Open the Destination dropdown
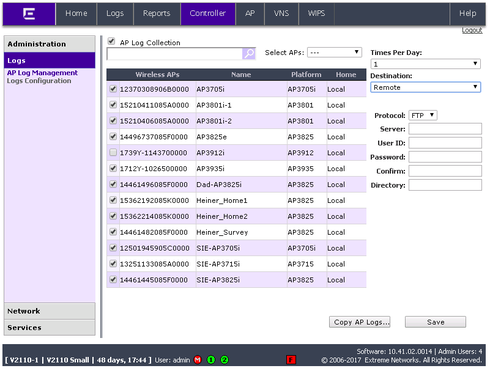Image resolution: width=490 pixels, height=371 pixels. (x=425, y=87)
